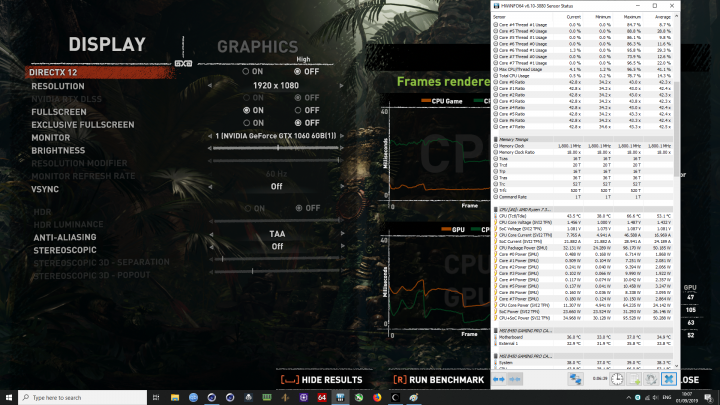Click the HWiNFO blue X close-sensors icon

669,379
